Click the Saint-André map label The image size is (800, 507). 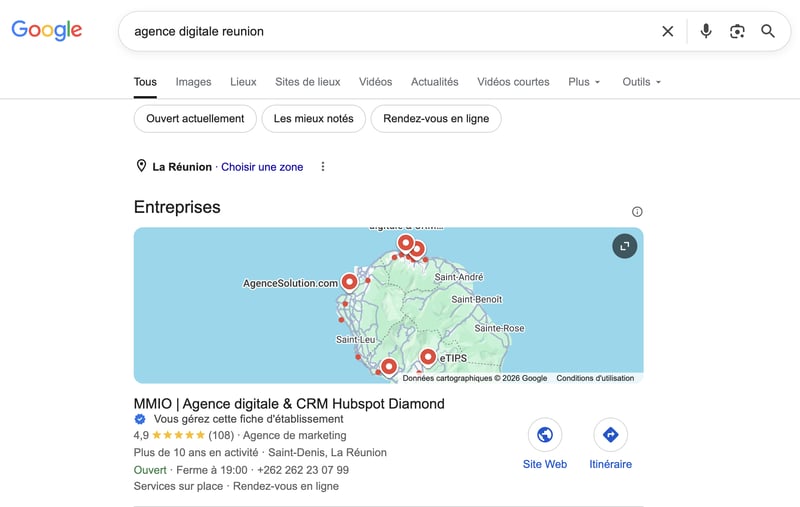click(459, 277)
